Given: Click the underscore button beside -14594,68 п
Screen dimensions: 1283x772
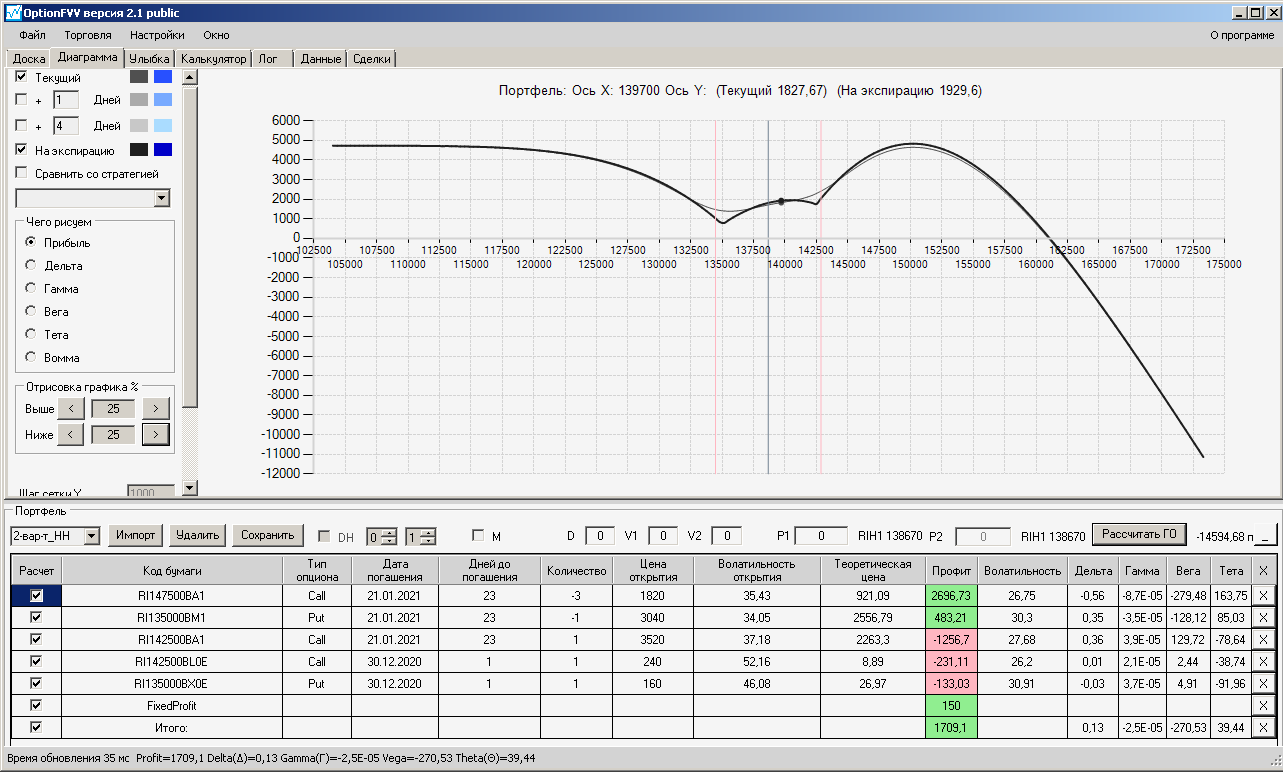Looking at the screenshot, I should tap(1264, 536).
